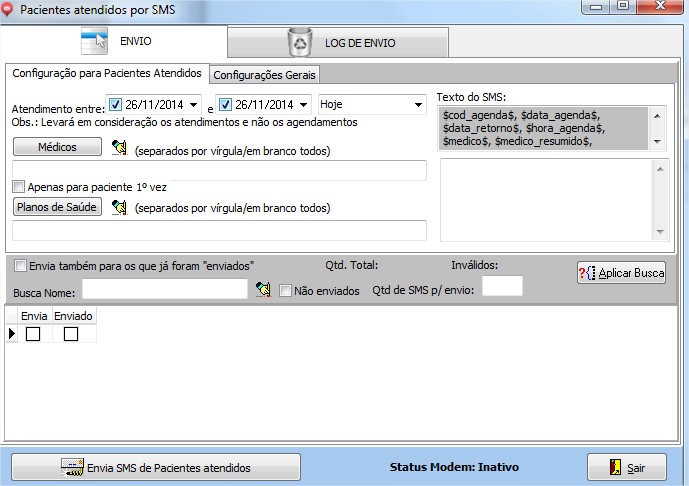The image size is (689, 486).
Task: Tick the Envia checkbox in grid row
Action: point(33,335)
